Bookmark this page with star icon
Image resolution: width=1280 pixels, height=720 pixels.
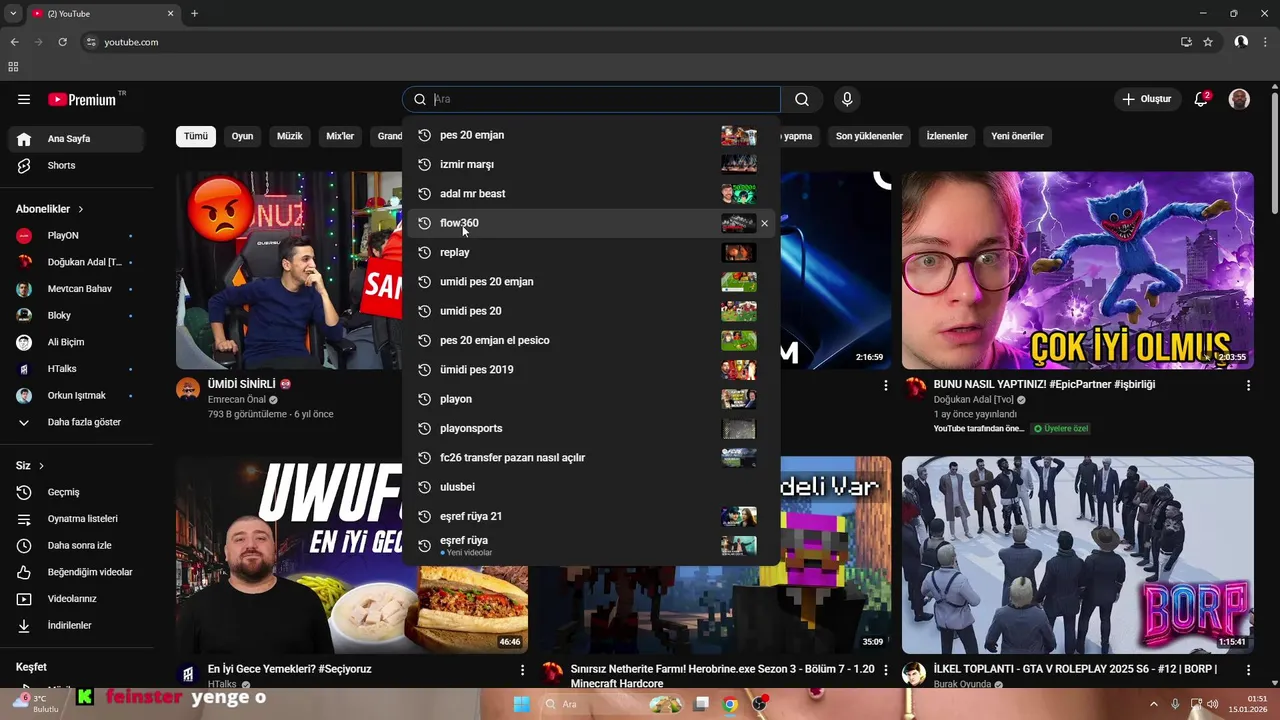point(1208,42)
